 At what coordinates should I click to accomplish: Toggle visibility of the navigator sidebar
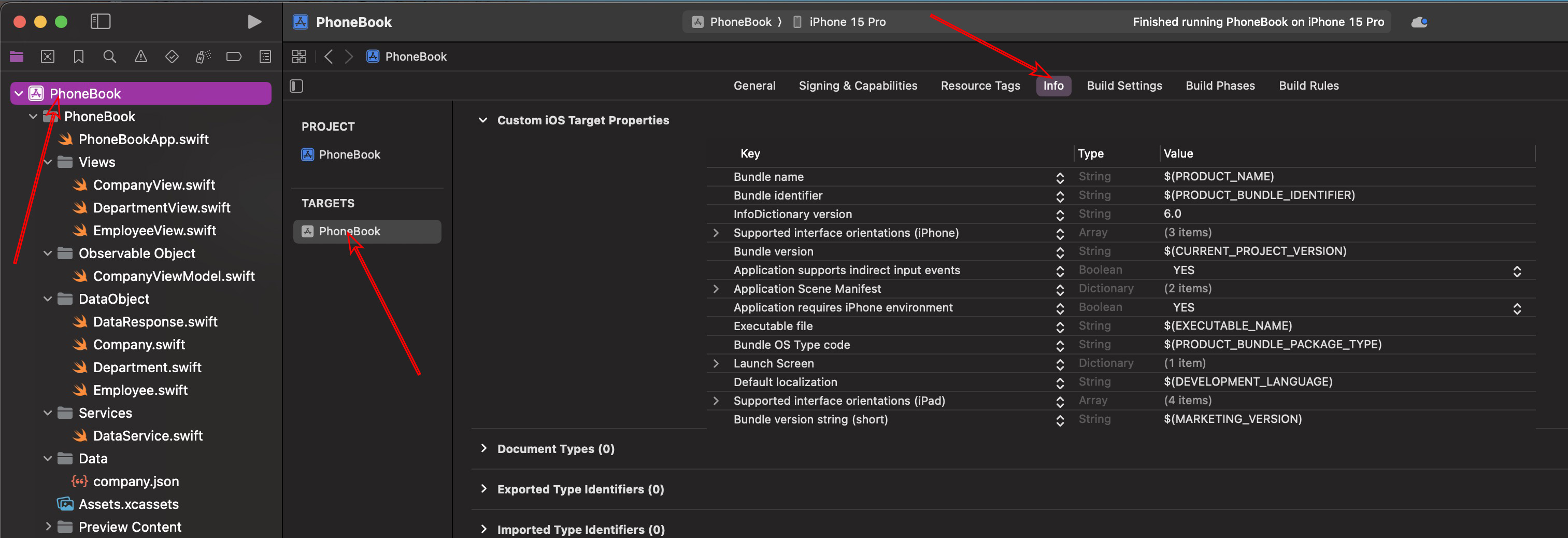click(100, 21)
